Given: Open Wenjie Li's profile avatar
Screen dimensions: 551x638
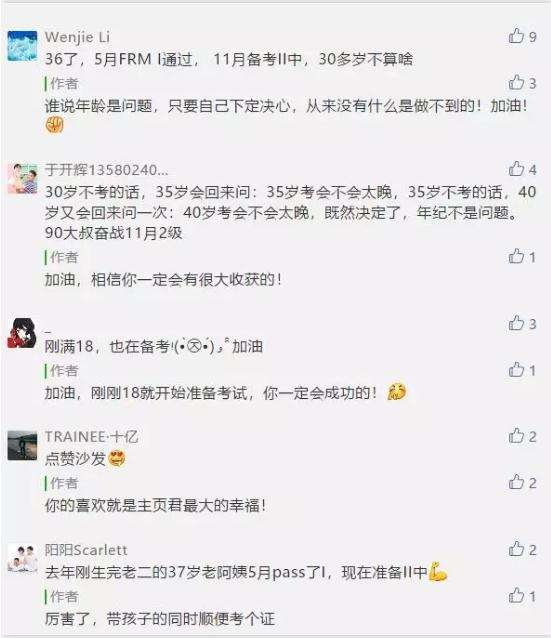Looking at the screenshot, I should (x=22, y=46).
